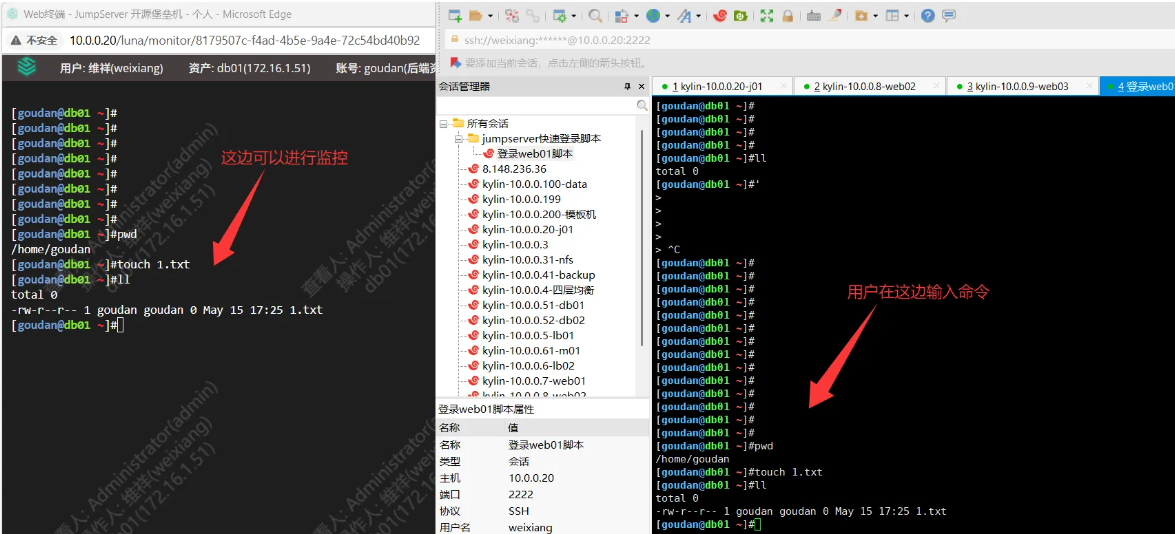Click the port value 2222 in properties

[x=521, y=494]
